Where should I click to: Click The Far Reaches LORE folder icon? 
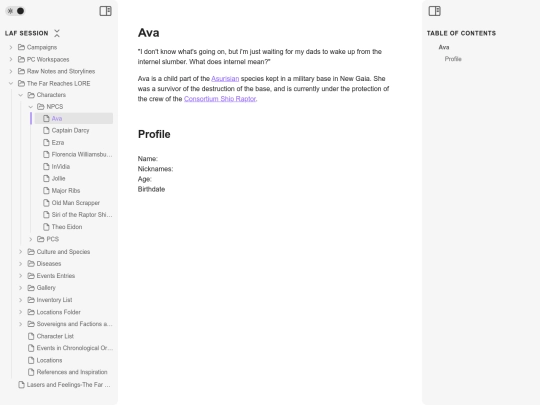click(x=21, y=83)
